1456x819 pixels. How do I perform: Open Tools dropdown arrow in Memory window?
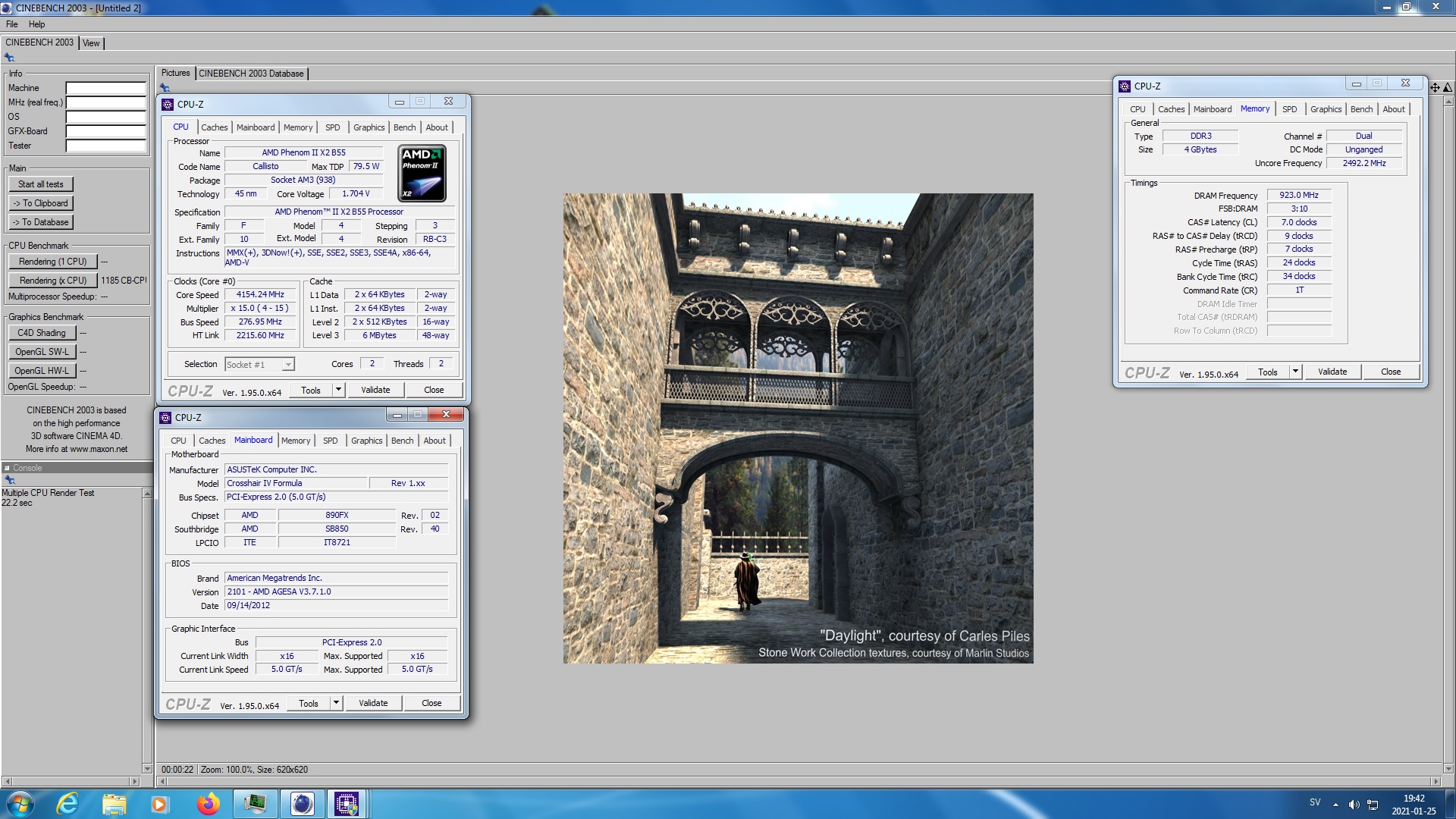click(1295, 372)
